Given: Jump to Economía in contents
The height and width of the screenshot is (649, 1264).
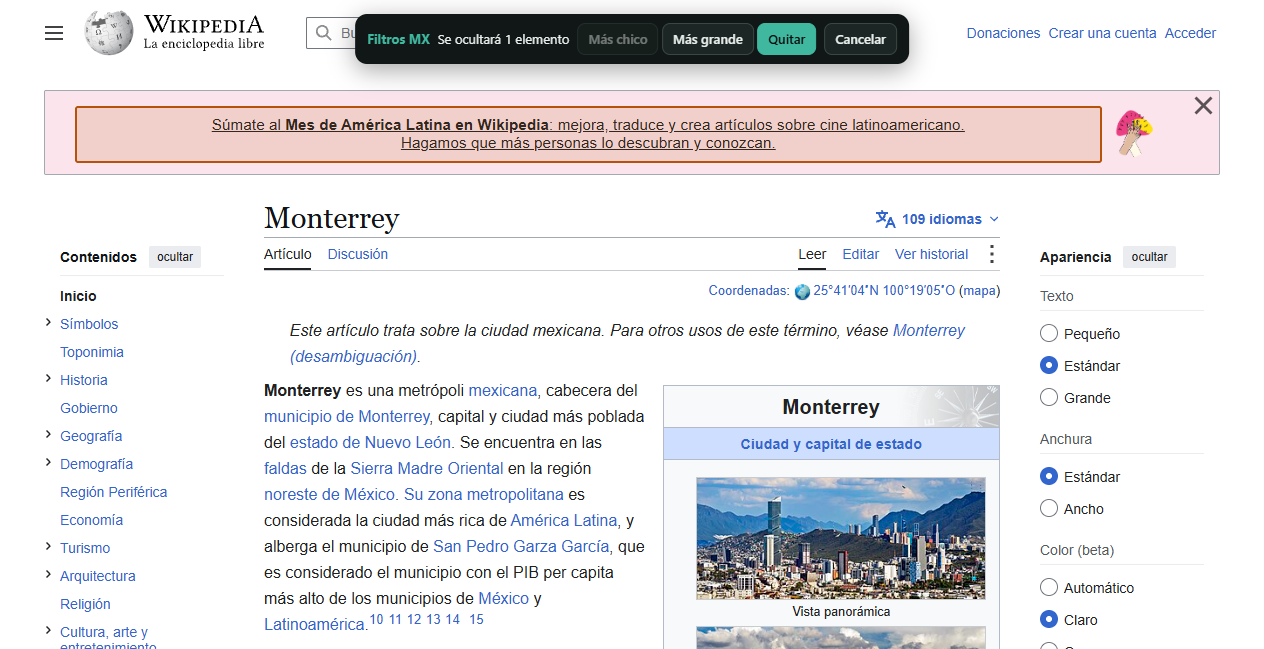Looking at the screenshot, I should tap(92, 520).
